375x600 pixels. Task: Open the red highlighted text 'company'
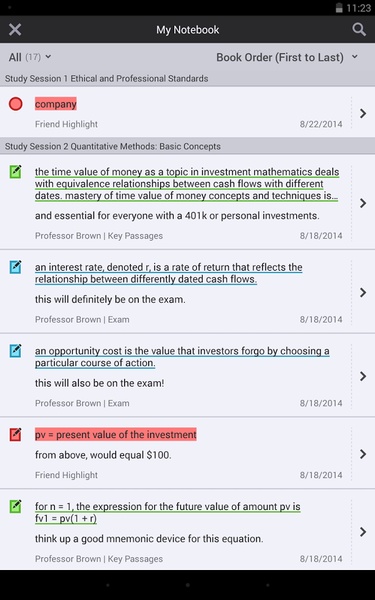[x=56, y=104]
